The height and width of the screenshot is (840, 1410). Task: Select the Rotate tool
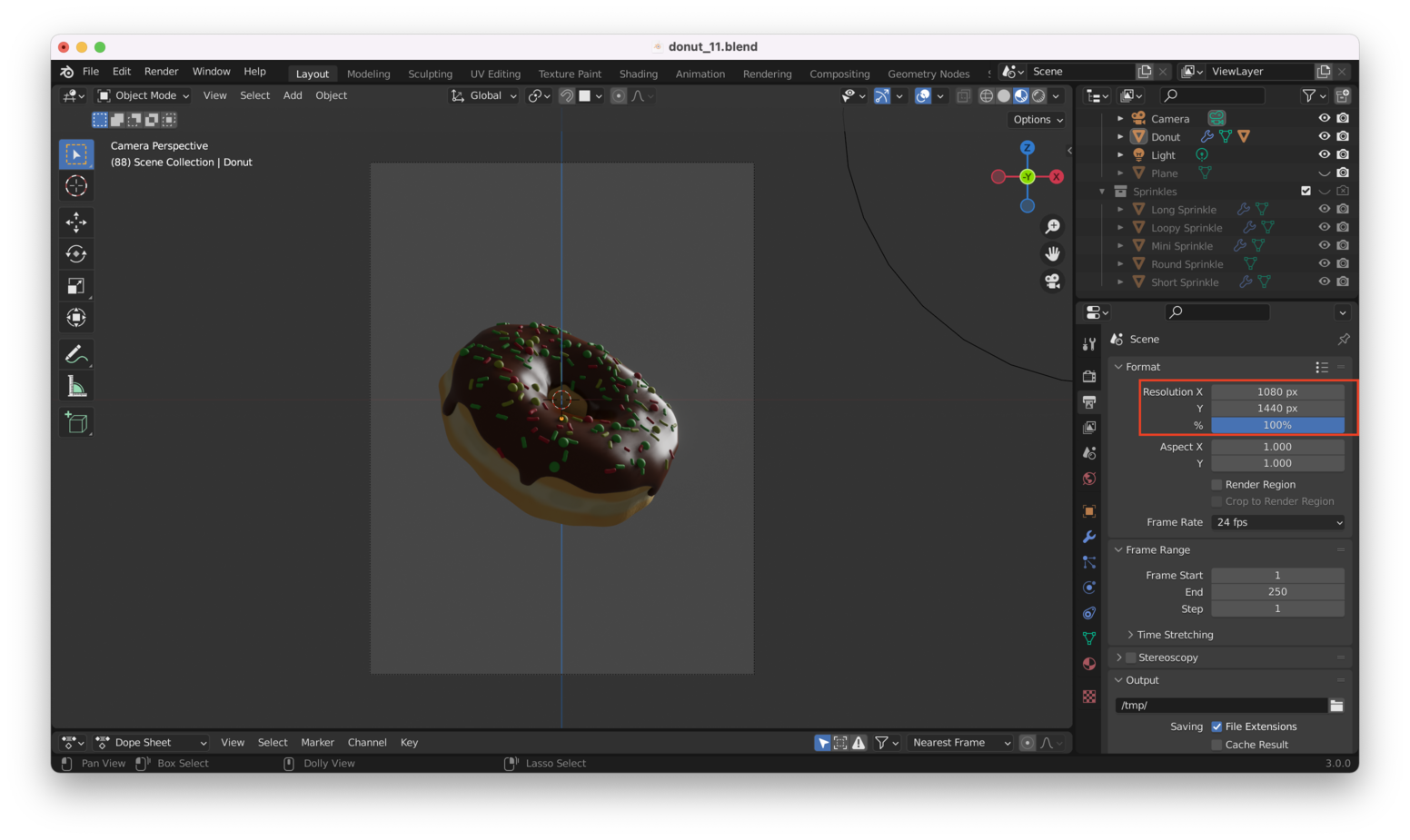(x=76, y=254)
